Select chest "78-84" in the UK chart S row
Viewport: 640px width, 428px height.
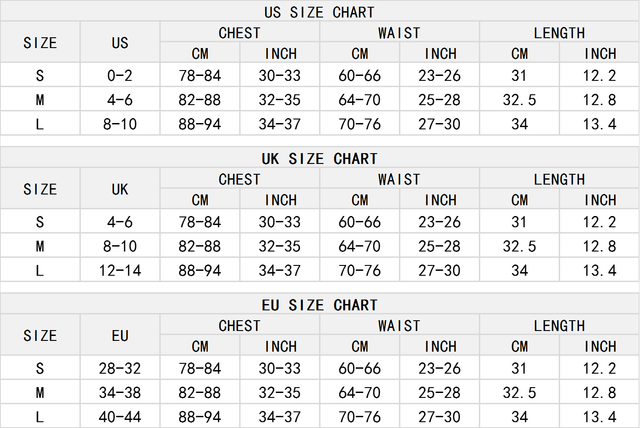[200, 222]
